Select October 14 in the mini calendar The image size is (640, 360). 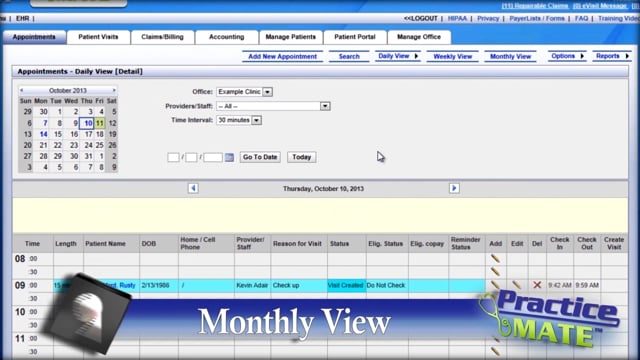[43, 134]
